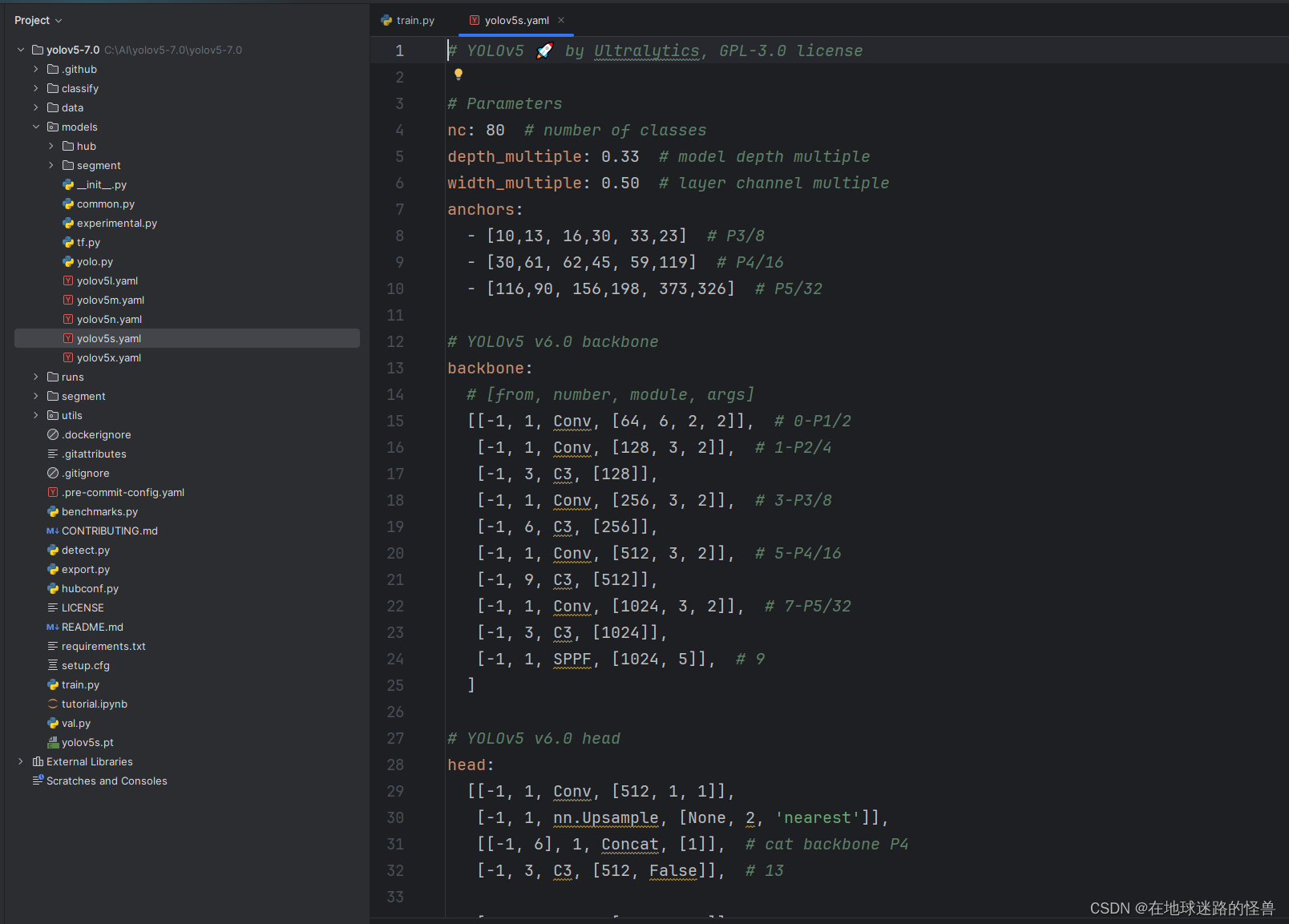1289x924 pixels.
Task: Select LICENSE file in the project tree
Action: pyautogui.click(x=83, y=607)
